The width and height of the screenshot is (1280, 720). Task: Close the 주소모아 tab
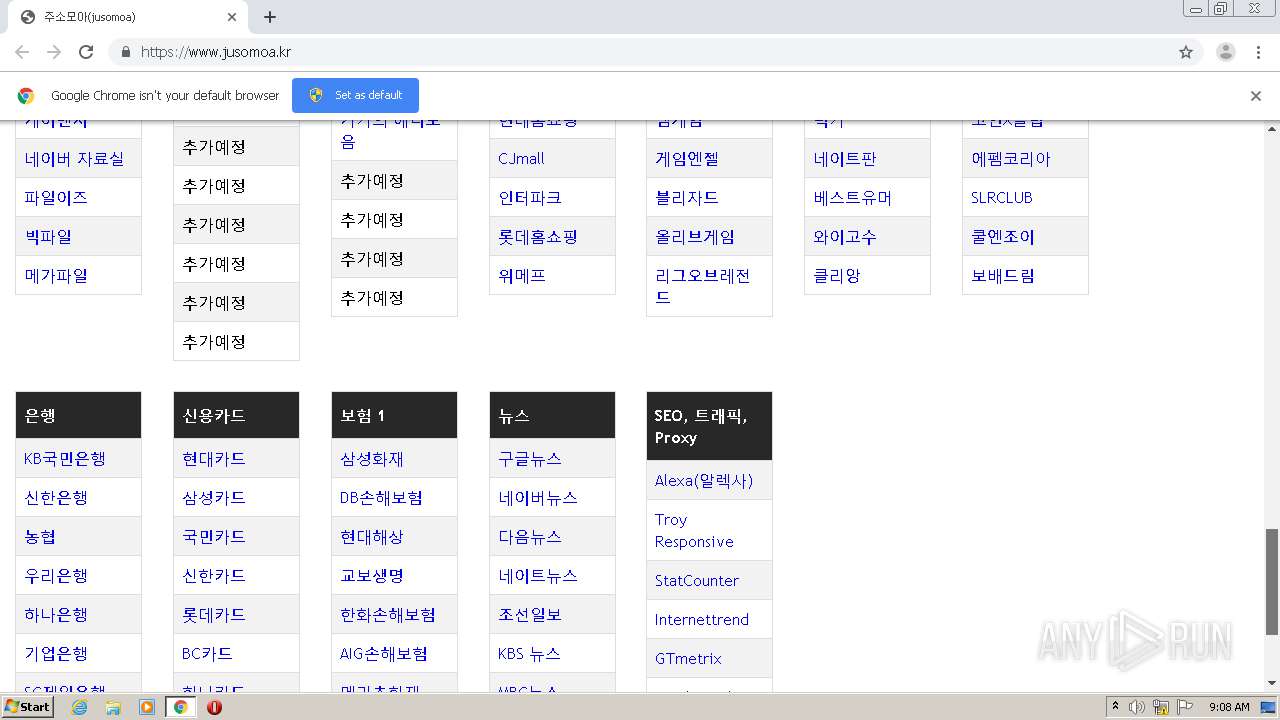click(x=232, y=17)
